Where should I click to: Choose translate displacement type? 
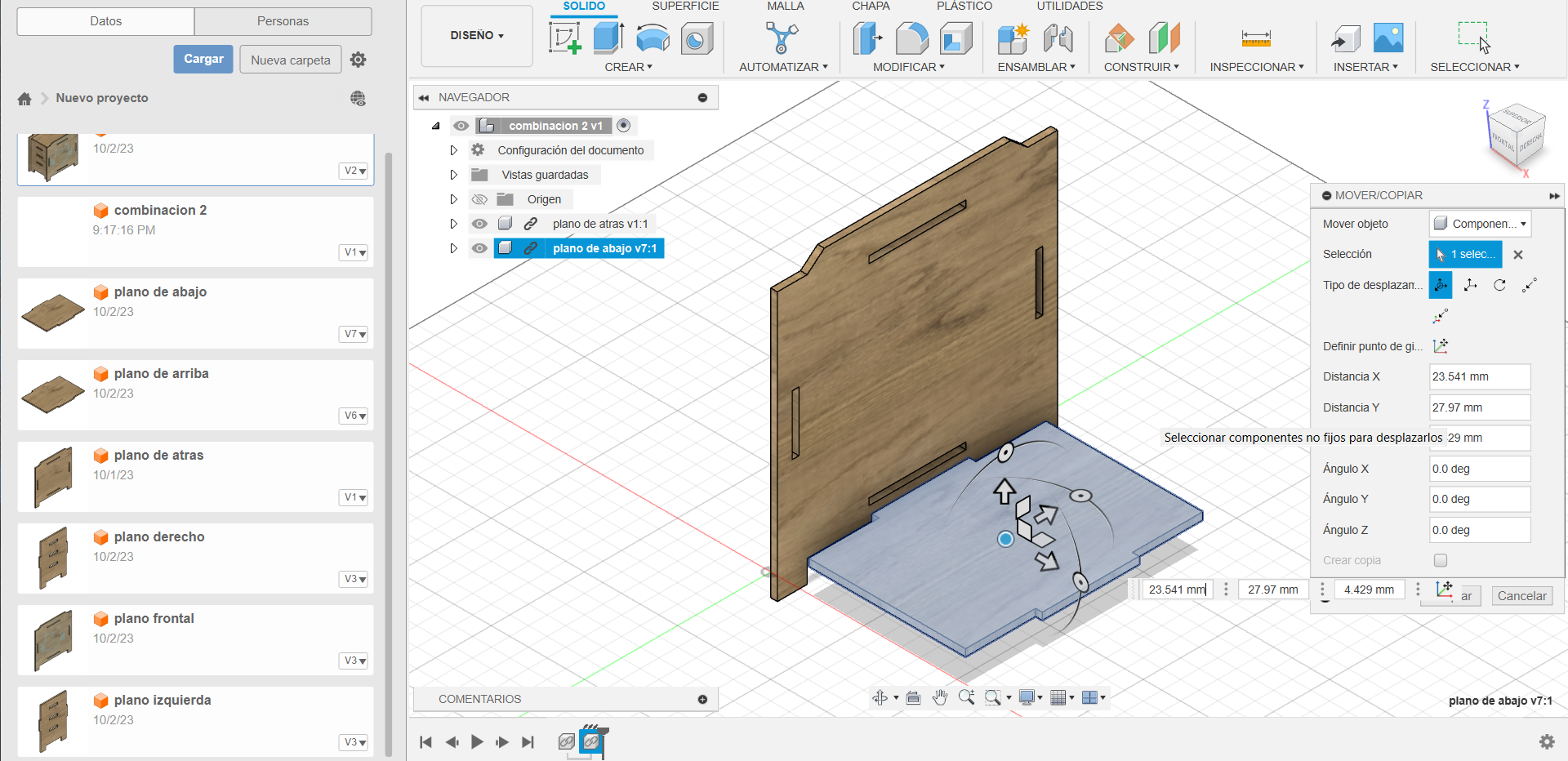pos(1470,285)
